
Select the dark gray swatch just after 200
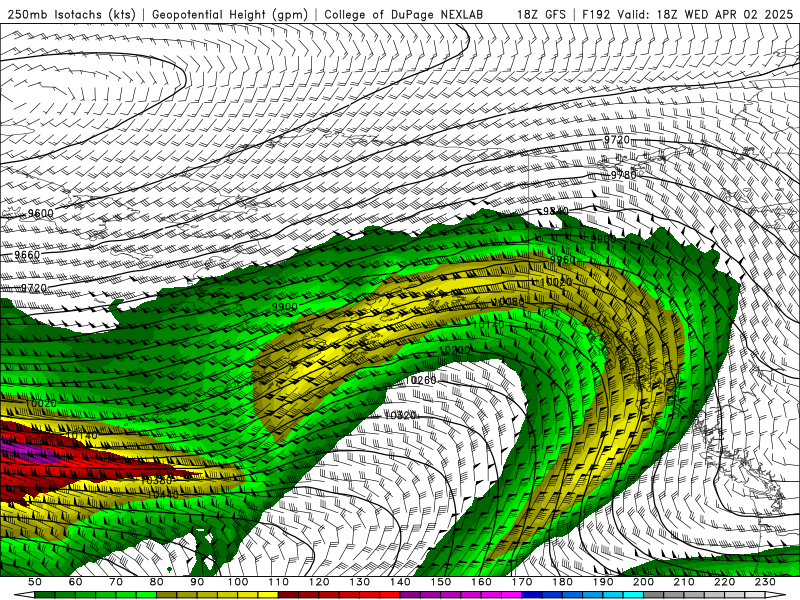pos(654,595)
